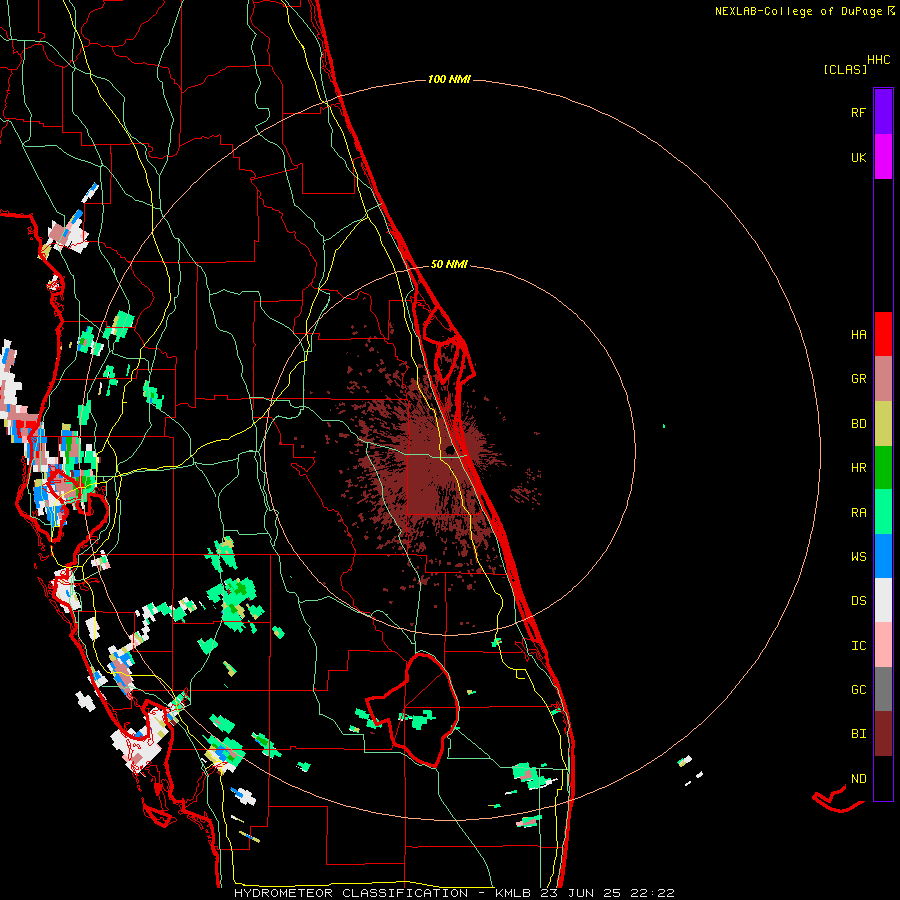Image resolution: width=900 pixels, height=900 pixels.
Task: Click the HHC product code label
Action: (x=879, y=60)
